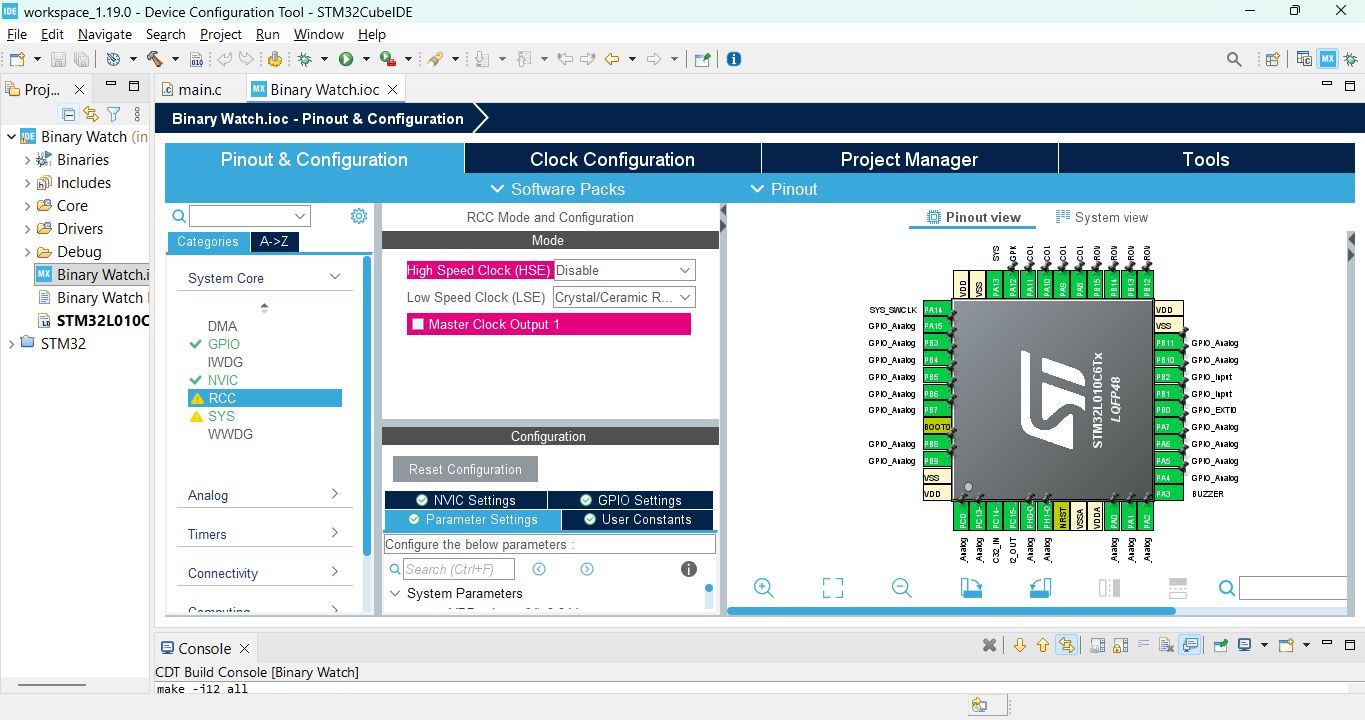This screenshot has width=1365, height=720.
Task: Open the Tools tab
Action: pyautogui.click(x=1205, y=159)
